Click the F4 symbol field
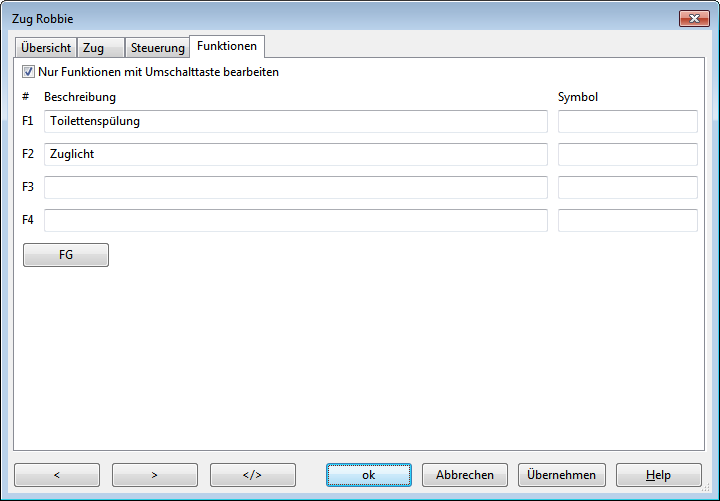Image resolution: width=720 pixels, height=501 pixels. (x=627, y=220)
